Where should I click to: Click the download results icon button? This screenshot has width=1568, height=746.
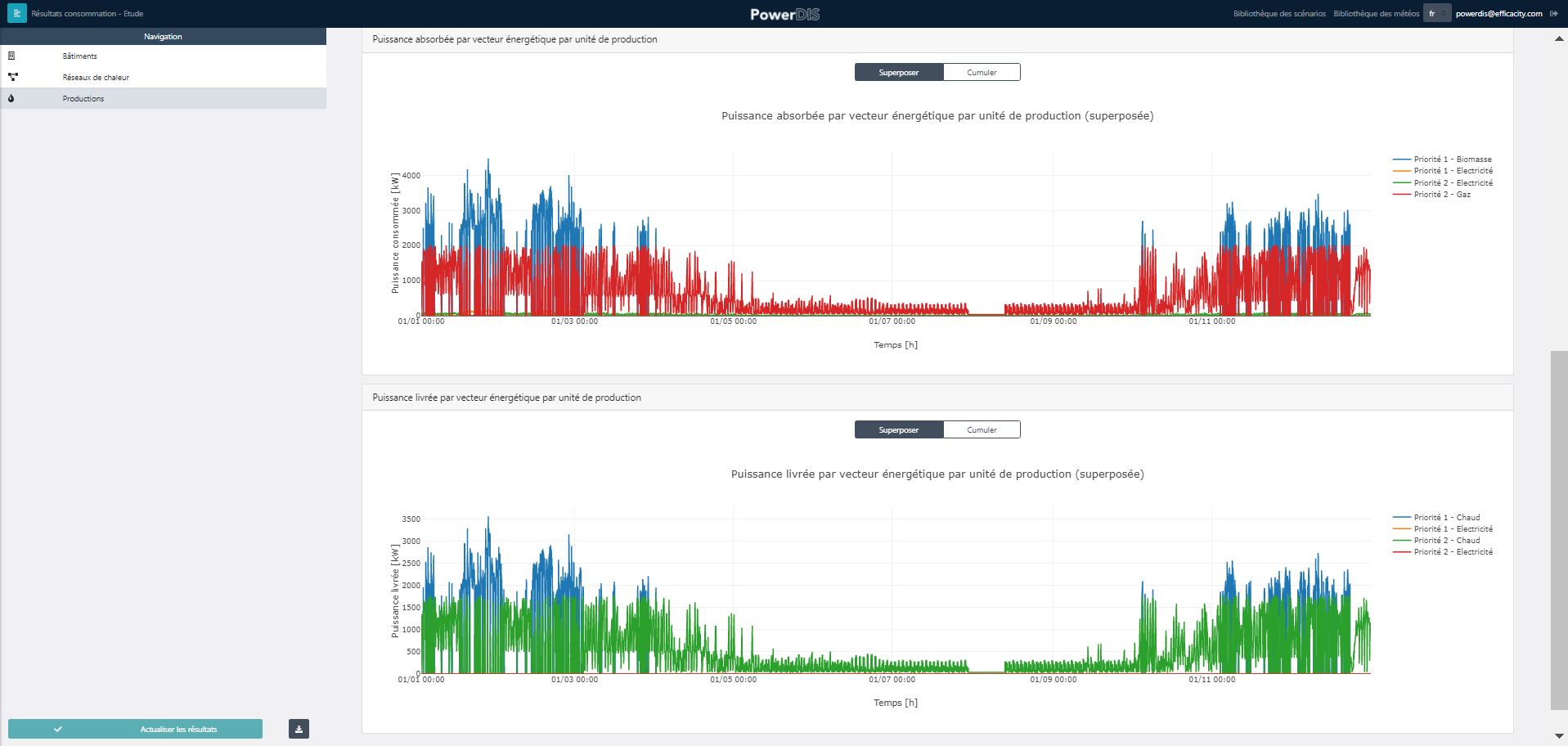pos(299,729)
